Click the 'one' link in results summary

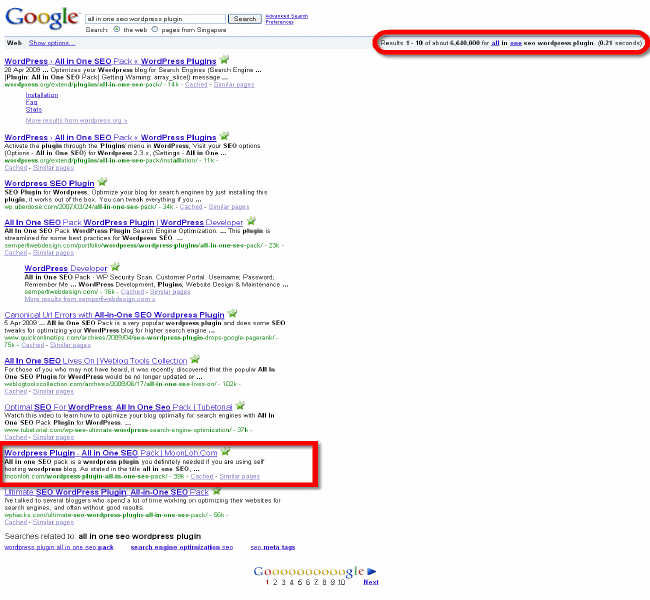pos(515,43)
